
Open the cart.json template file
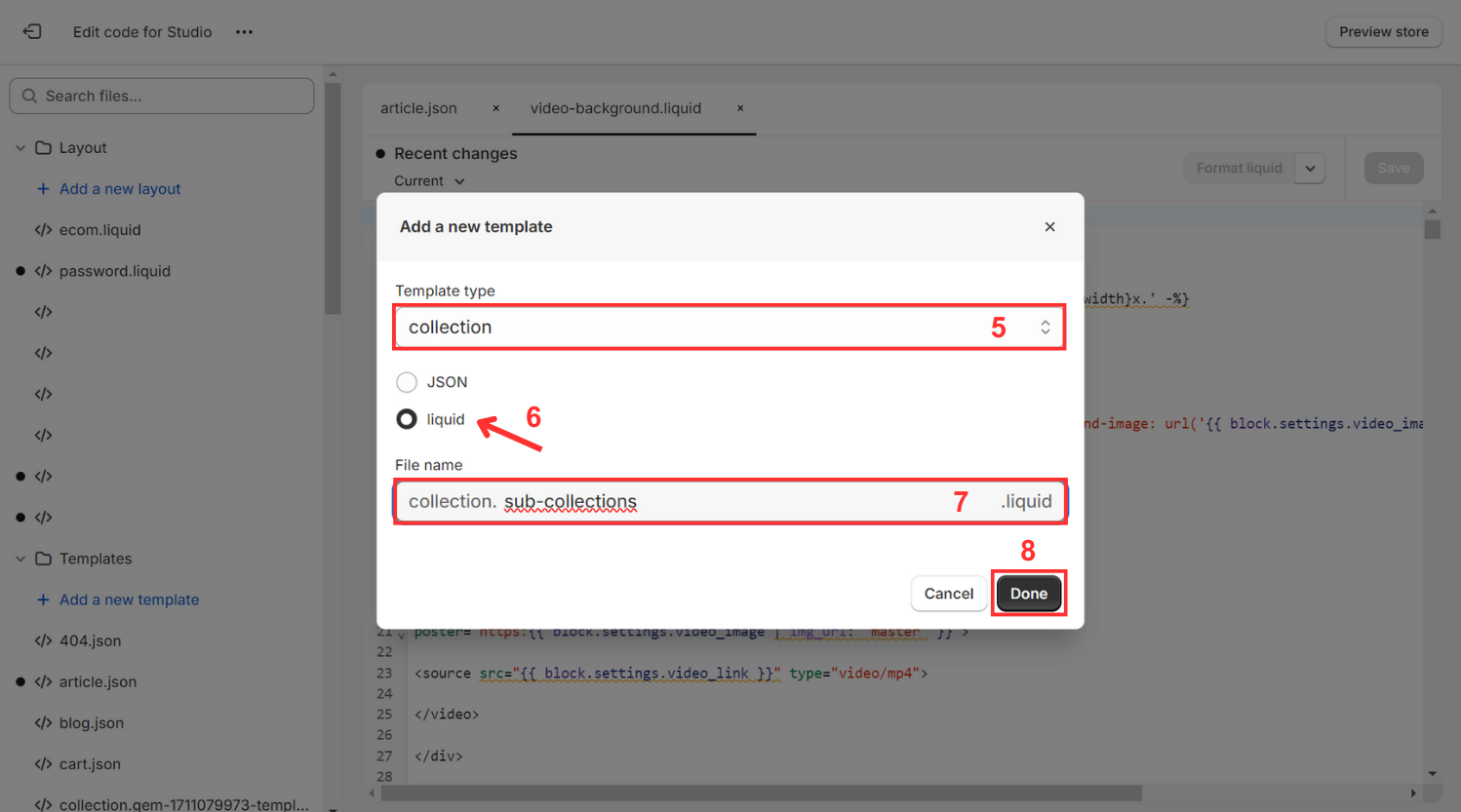[90, 764]
